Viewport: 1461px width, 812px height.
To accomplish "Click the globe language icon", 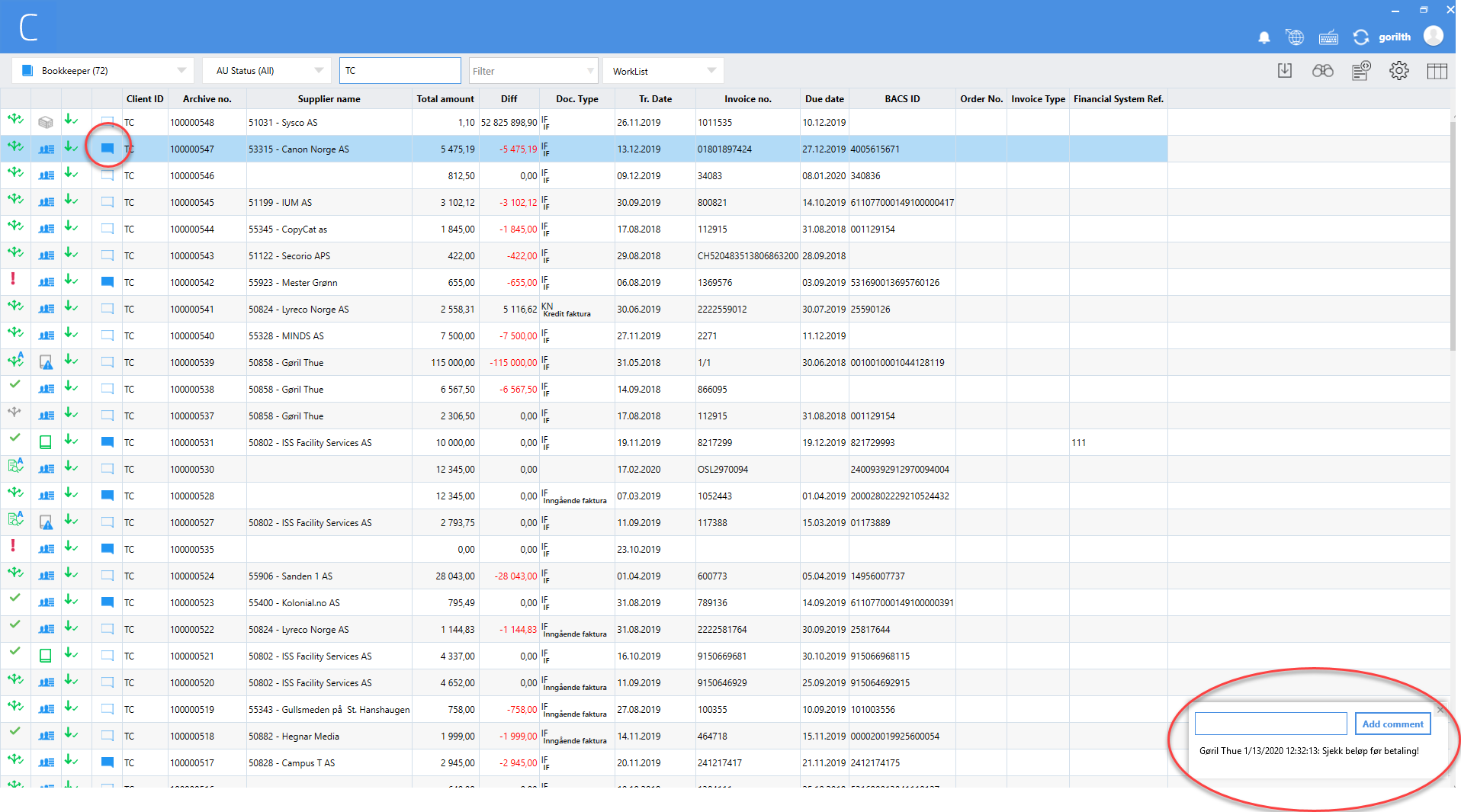I will [1294, 37].
